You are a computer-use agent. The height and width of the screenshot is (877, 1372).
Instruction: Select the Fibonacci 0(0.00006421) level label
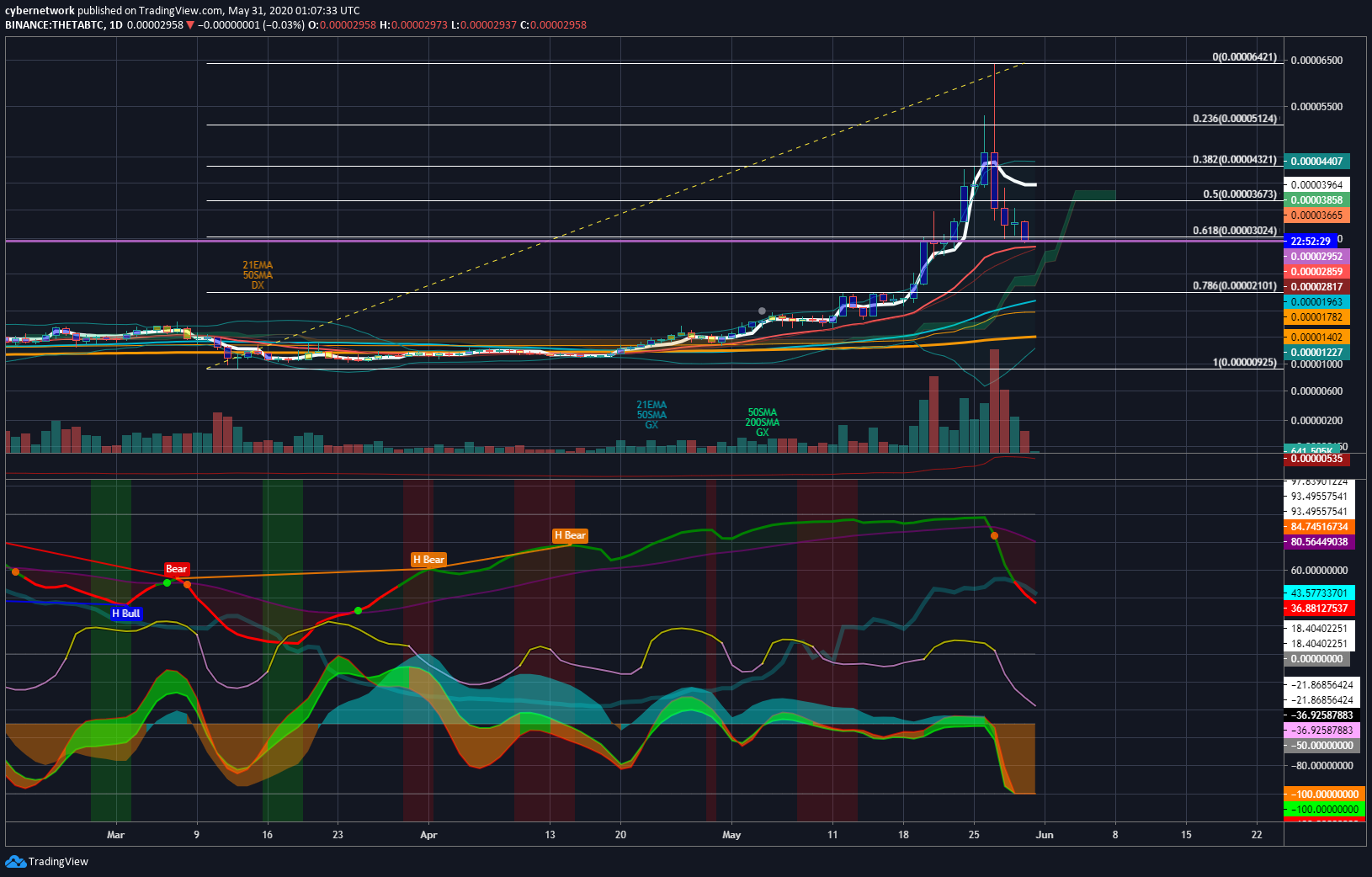(x=1244, y=57)
